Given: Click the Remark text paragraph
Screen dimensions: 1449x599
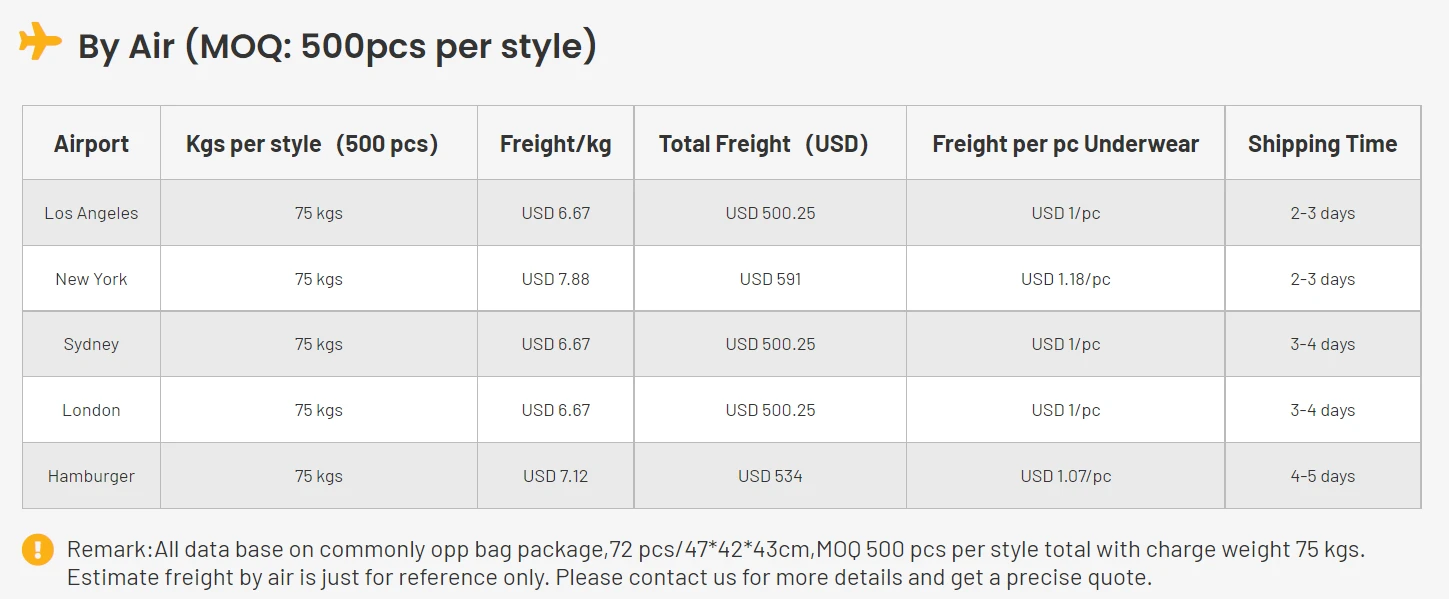Looking at the screenshot, I should (x=716, y=563).
